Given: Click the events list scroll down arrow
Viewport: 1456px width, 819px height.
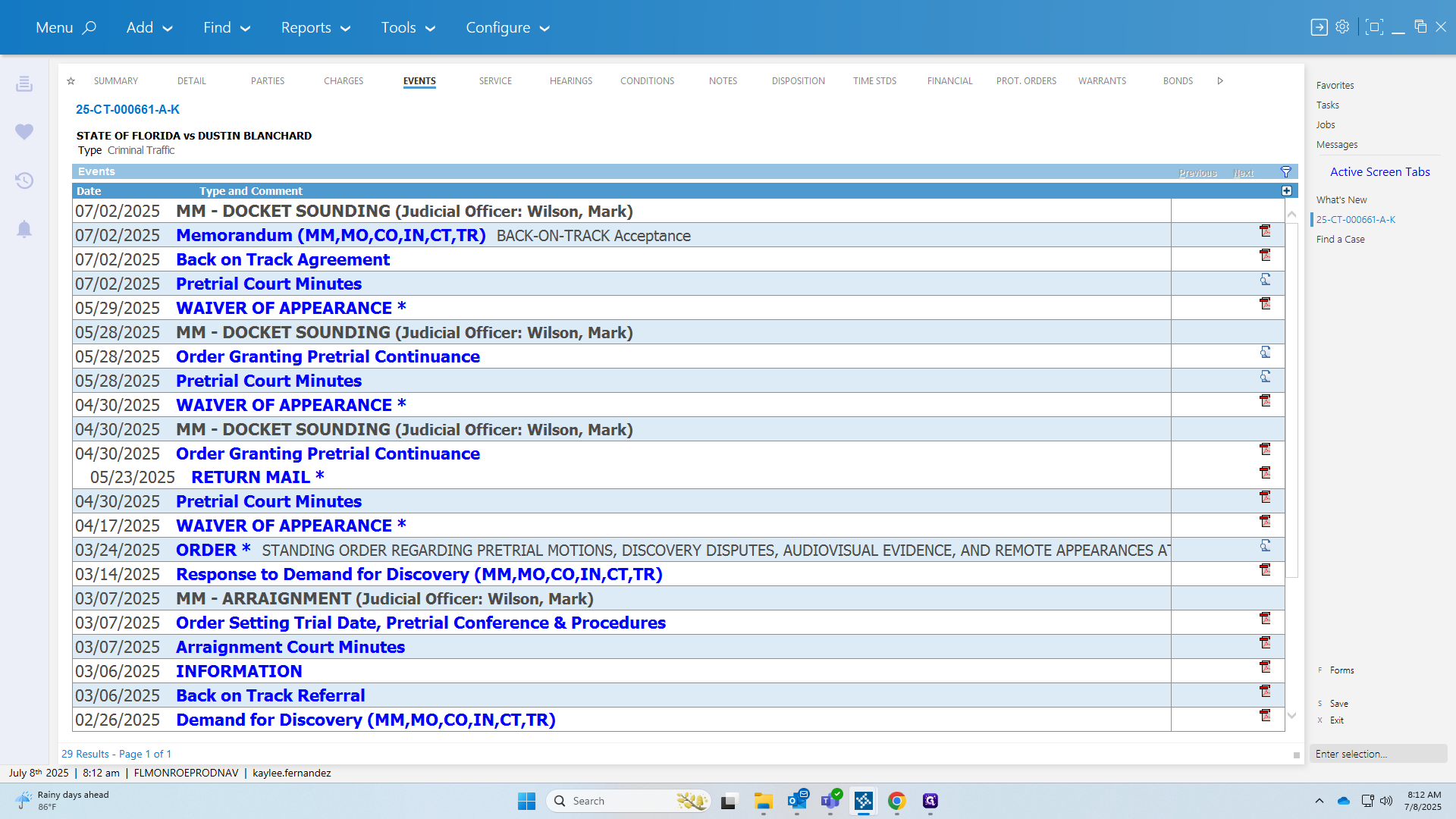Looking at the screenshot, I should tap(1291, 716).
